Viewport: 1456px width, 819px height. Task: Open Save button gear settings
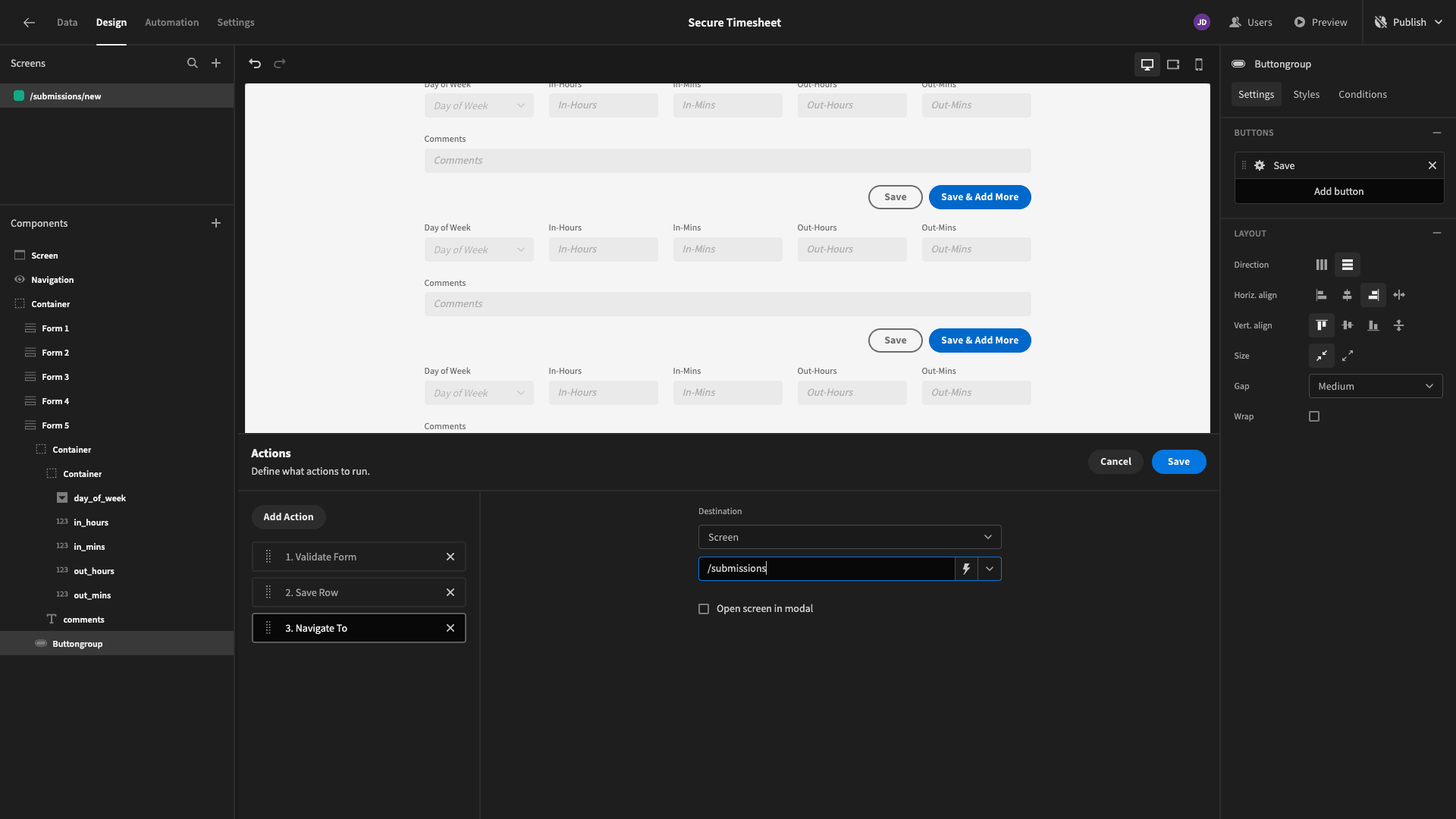click(x=1260, y=165)
